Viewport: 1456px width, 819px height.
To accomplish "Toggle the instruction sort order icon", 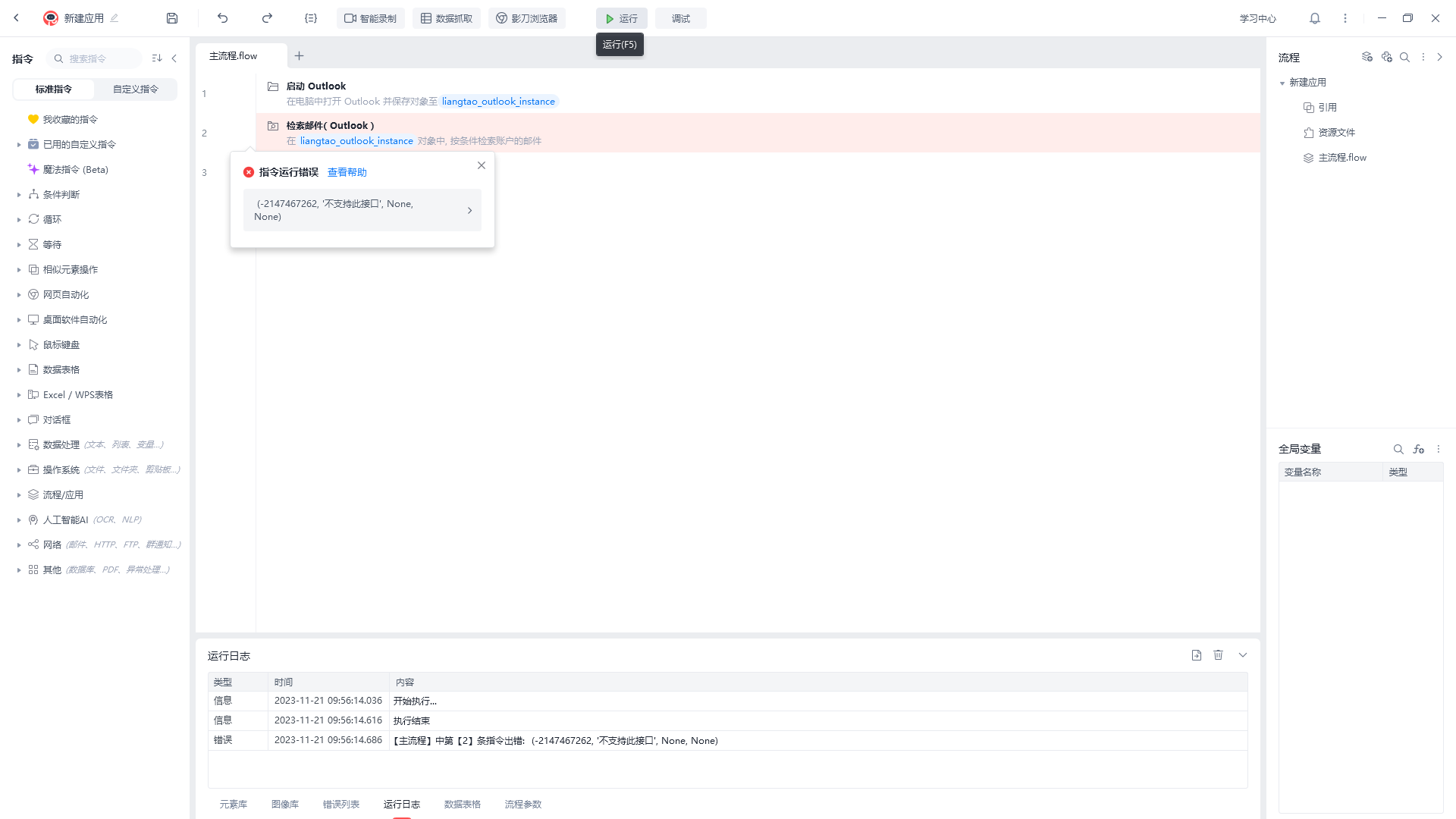I will click(x=157, y=58).
